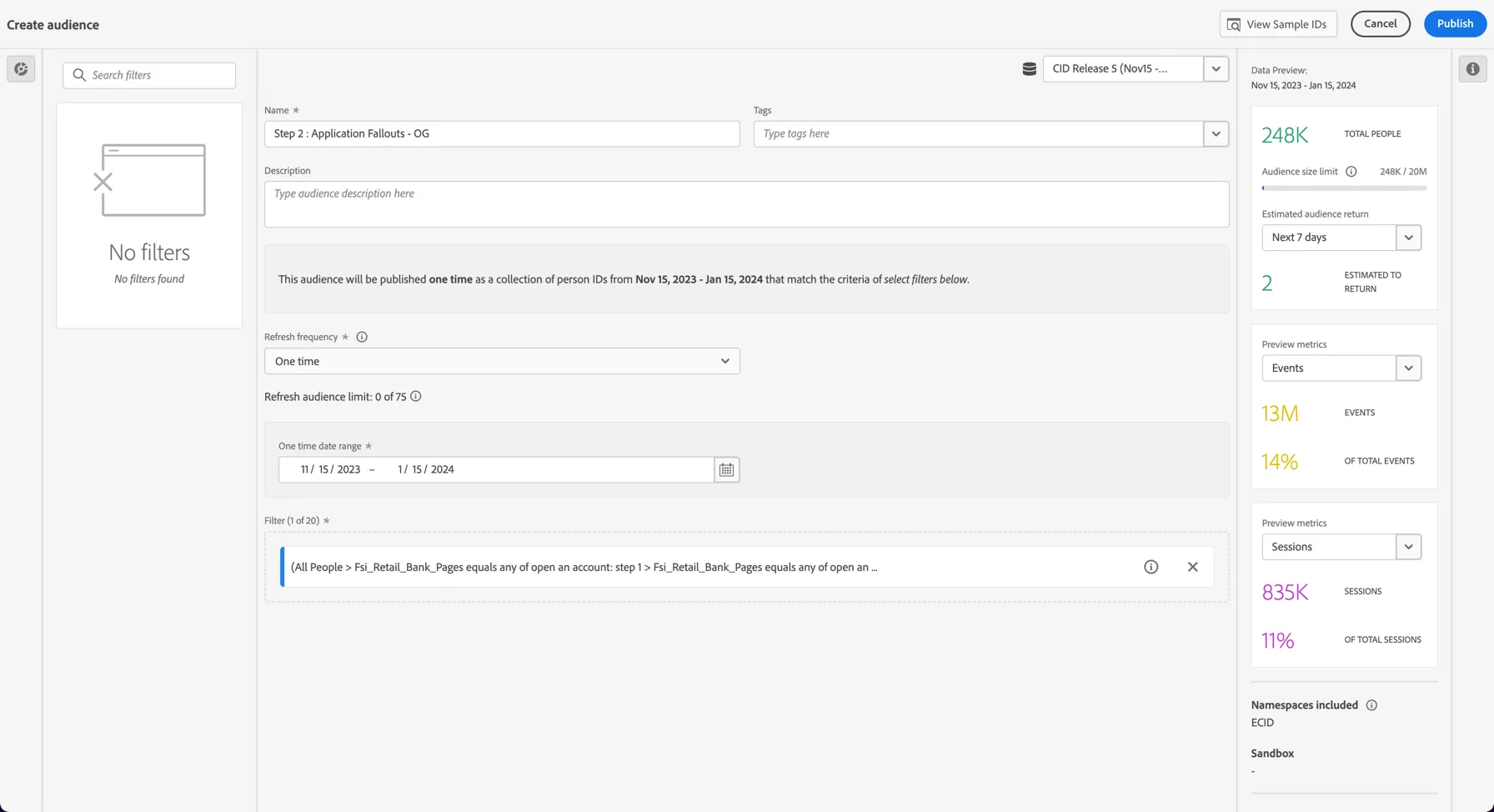Image resolution: width=1494 pixels, height=812 pixels.
Task: Open the calendar date picker icon
Action: 726,469
